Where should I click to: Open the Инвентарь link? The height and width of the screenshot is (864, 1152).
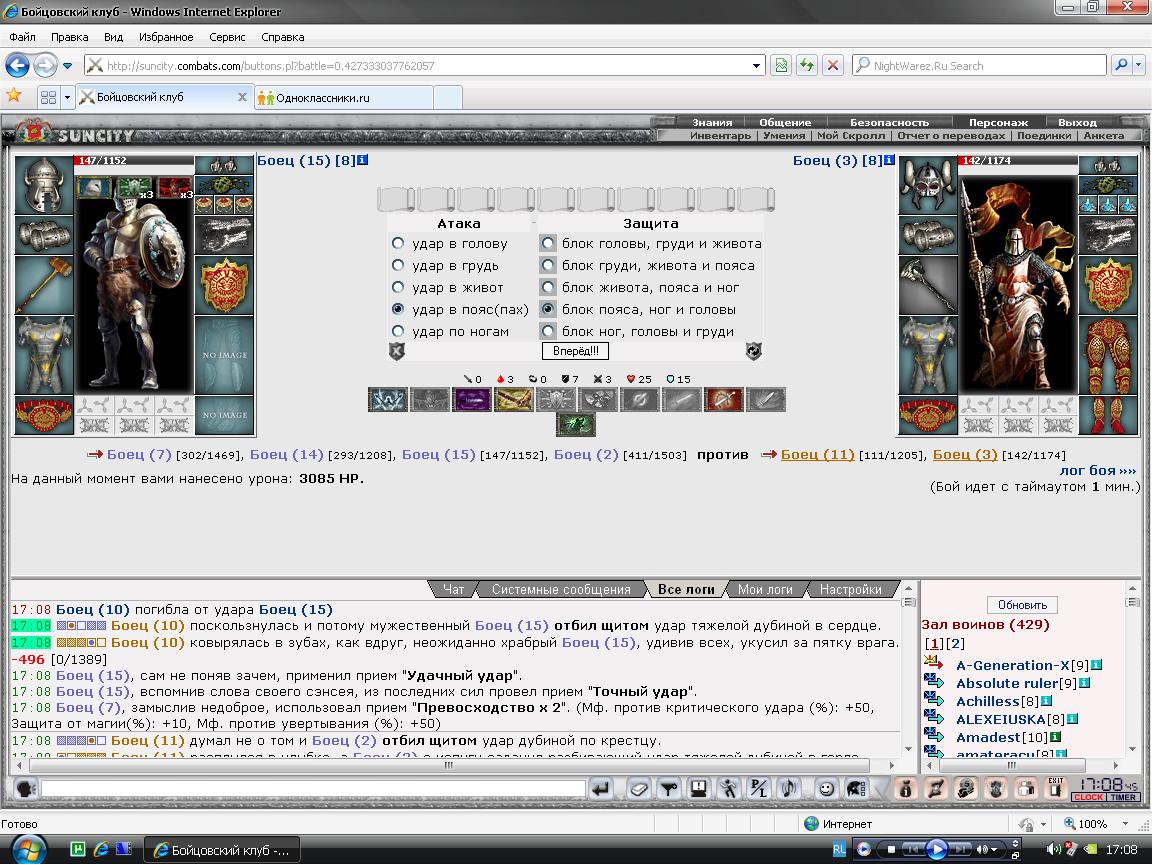pyautogui.click(x=720, y=135)
